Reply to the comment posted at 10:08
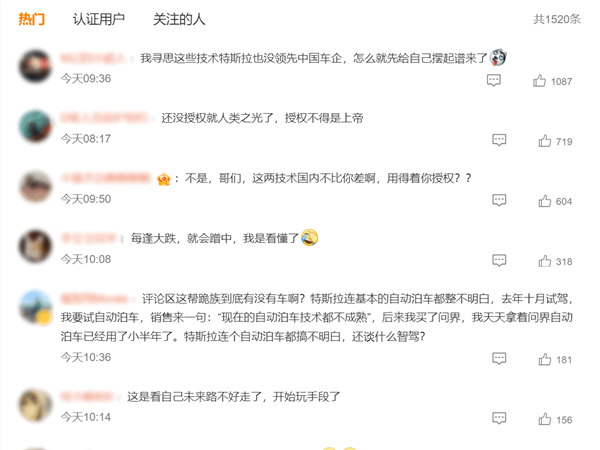The image size is (600, 450). pyautogui.click(x=499, y=260)
